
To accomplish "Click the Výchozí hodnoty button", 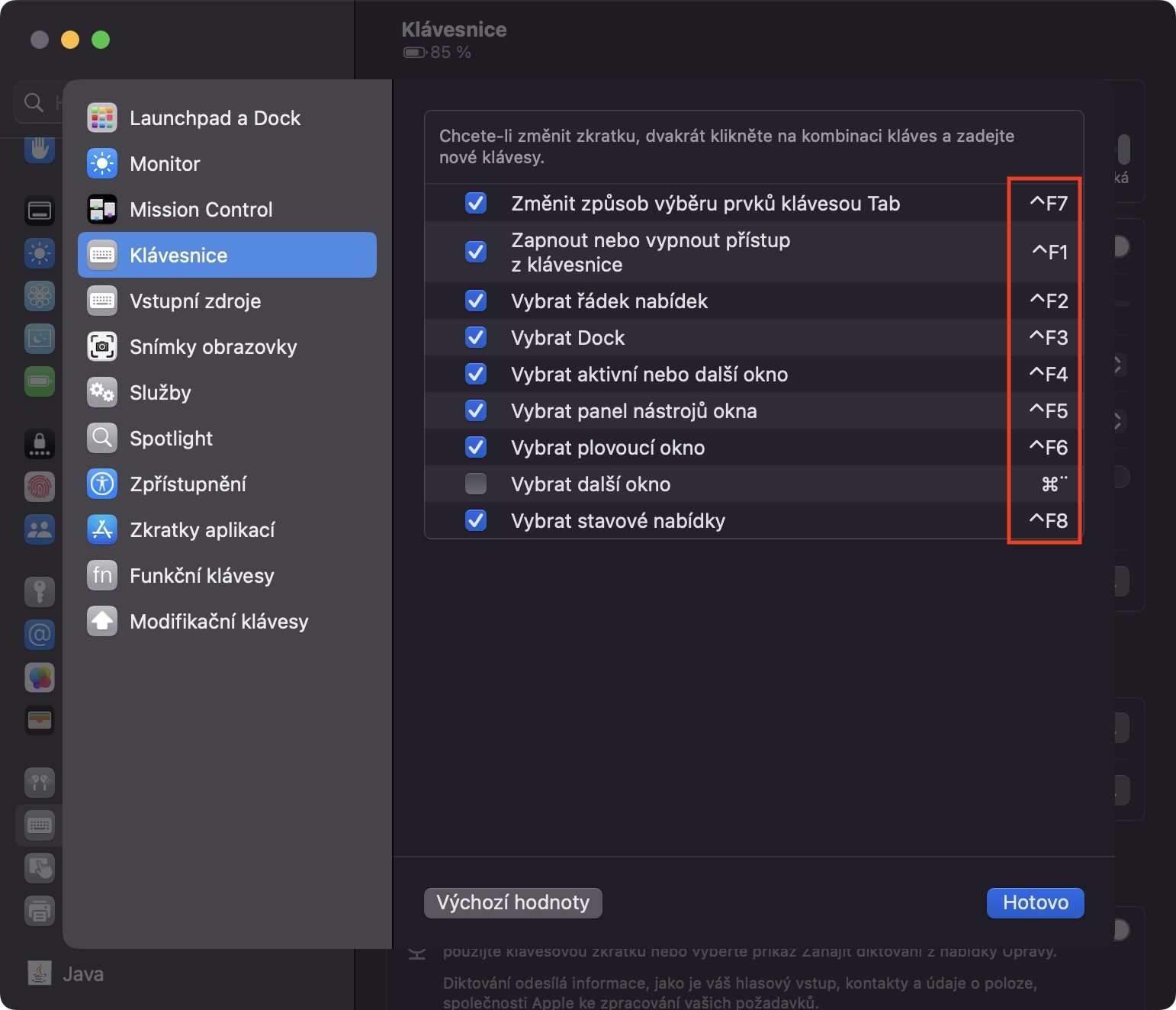I will click(x=512, y=903).
